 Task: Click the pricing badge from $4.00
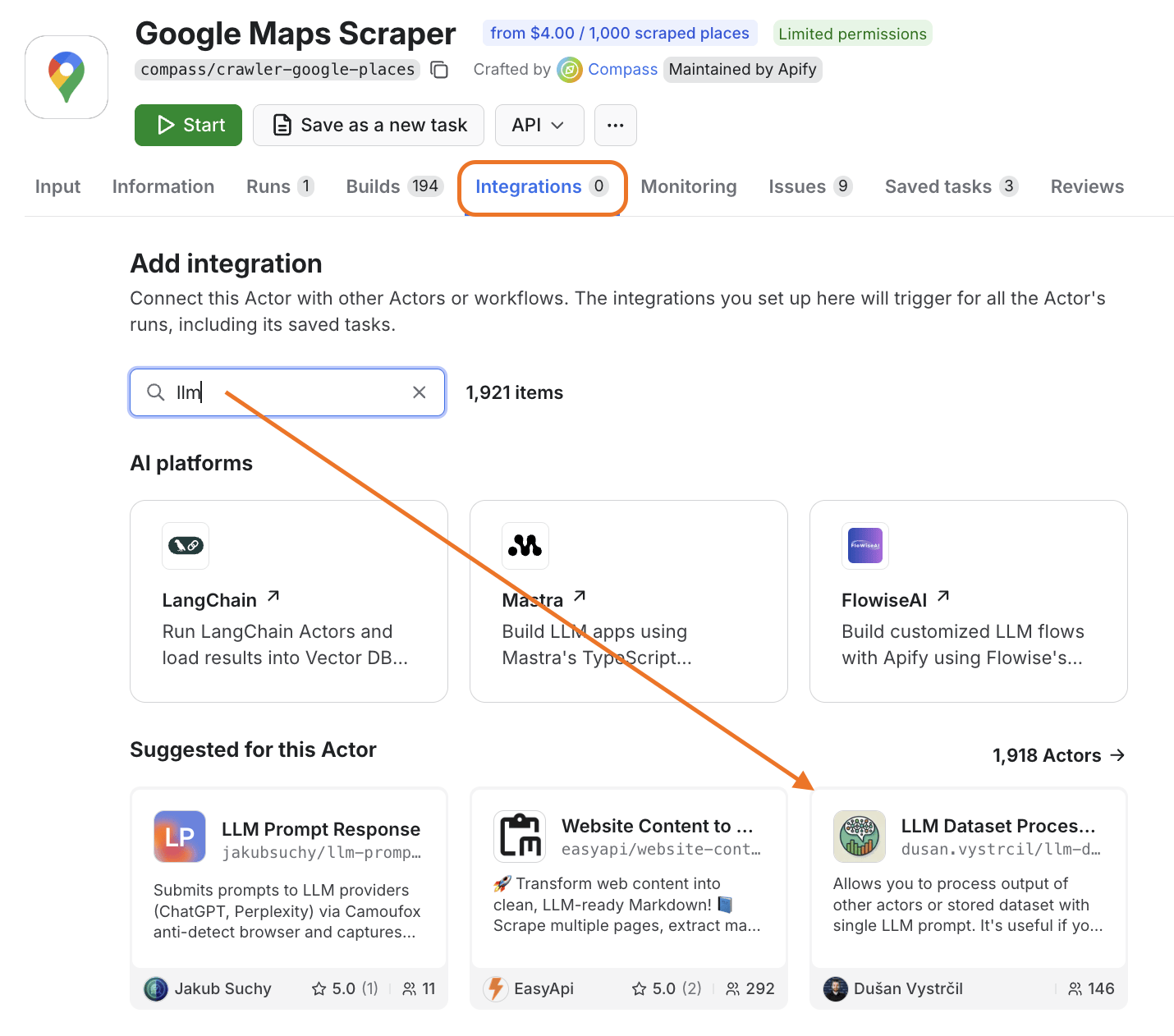(x=620, y=34)
